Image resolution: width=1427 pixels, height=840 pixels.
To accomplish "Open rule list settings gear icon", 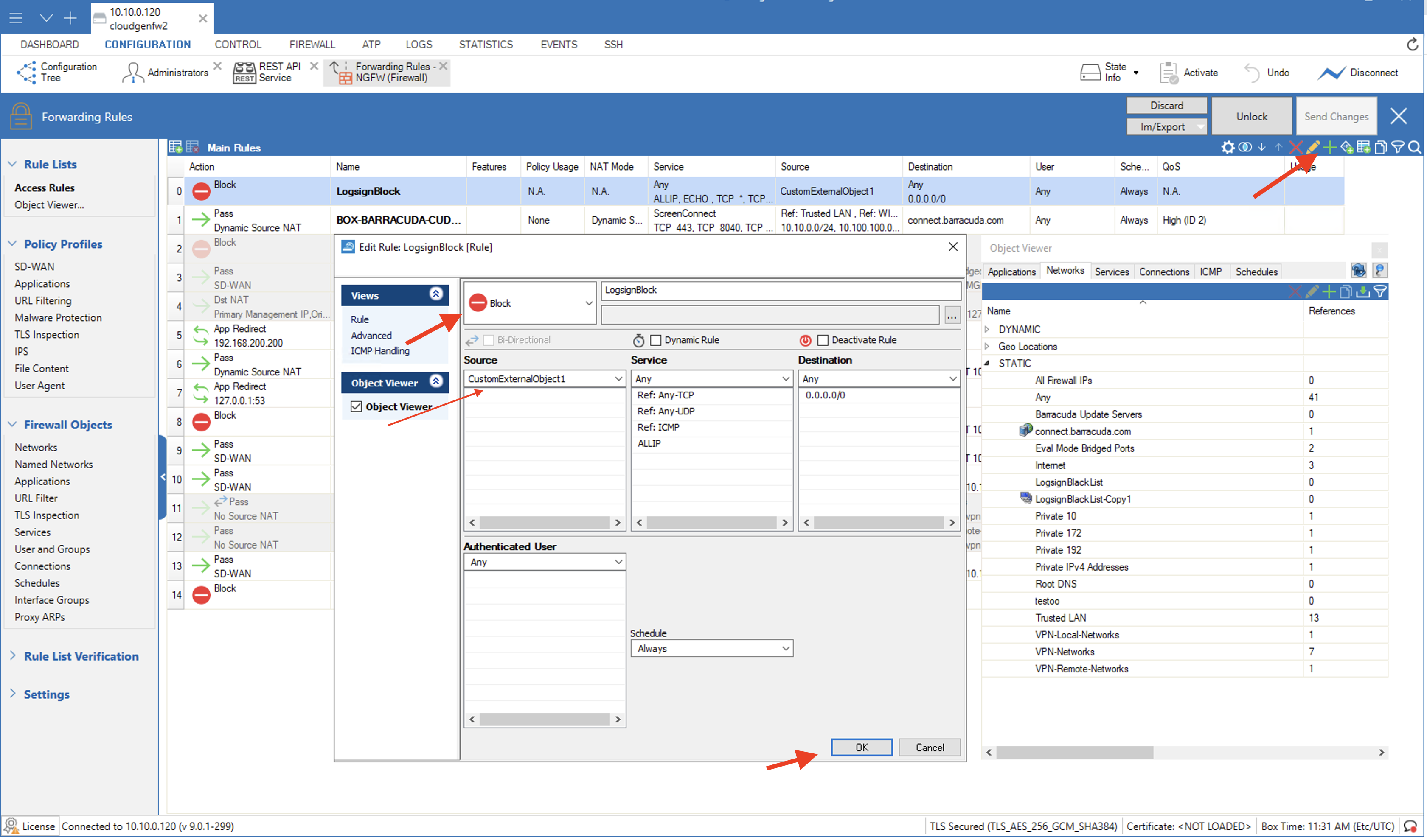I will click(x=1227, y=148).
